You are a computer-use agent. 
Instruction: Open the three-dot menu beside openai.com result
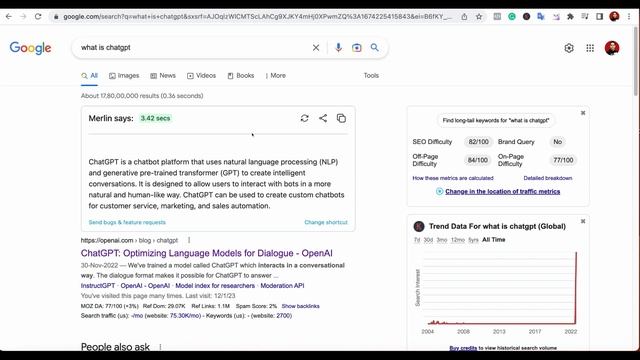coord(189,240)
